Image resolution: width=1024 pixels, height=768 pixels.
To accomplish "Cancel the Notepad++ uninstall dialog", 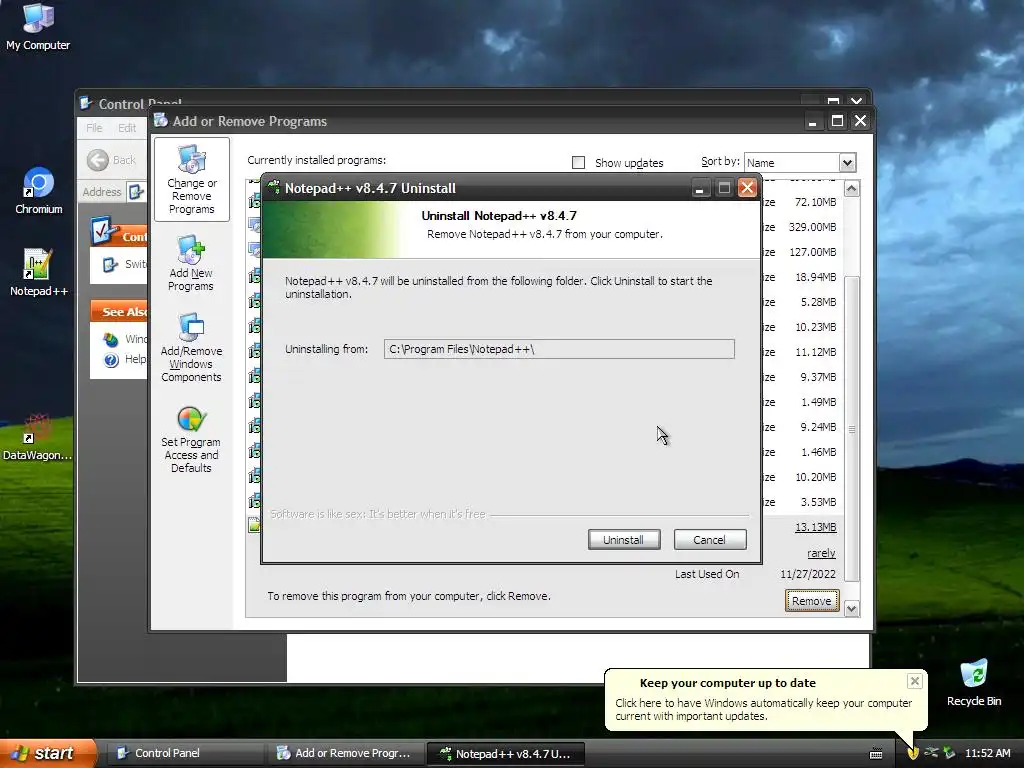I will [x=709, y=539].
